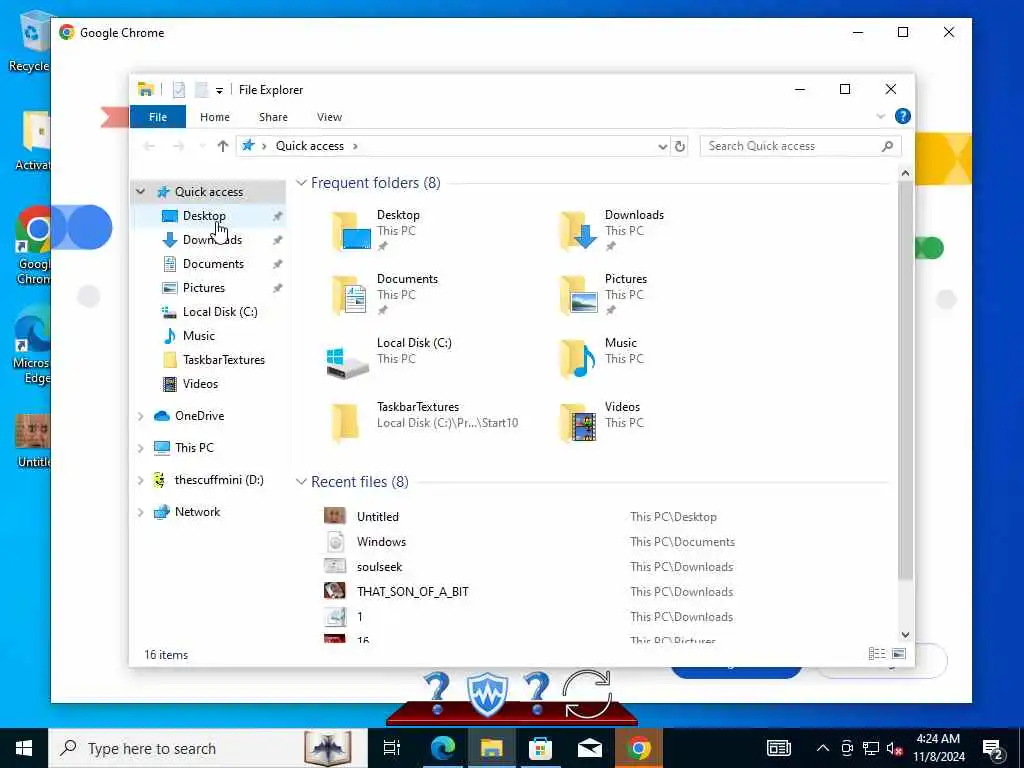This screenshot has width=1024, height=768.
Task: Click the Properties icon in title bar
Action: [x=179, y=89]
